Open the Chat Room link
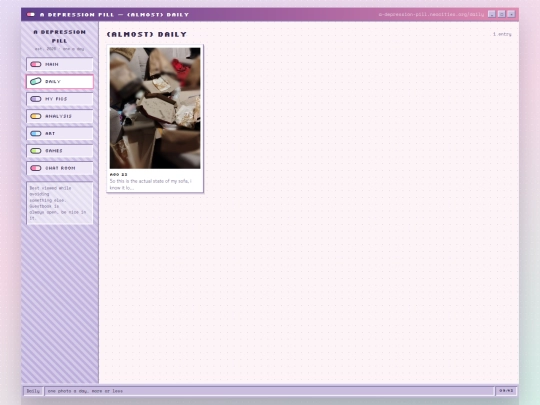Viewport: 540px width, 405px height. (x=60, y=168)
